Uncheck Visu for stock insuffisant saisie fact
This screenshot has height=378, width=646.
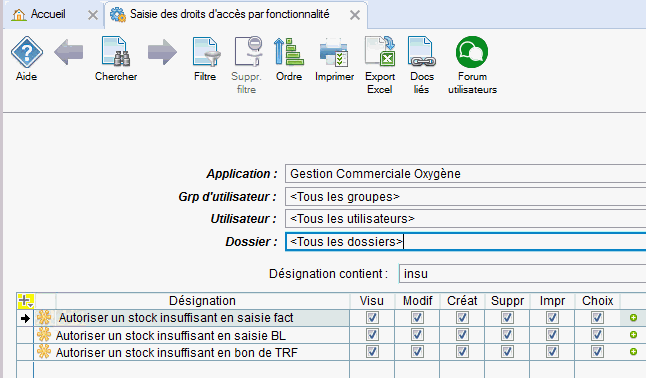point(372,318)
